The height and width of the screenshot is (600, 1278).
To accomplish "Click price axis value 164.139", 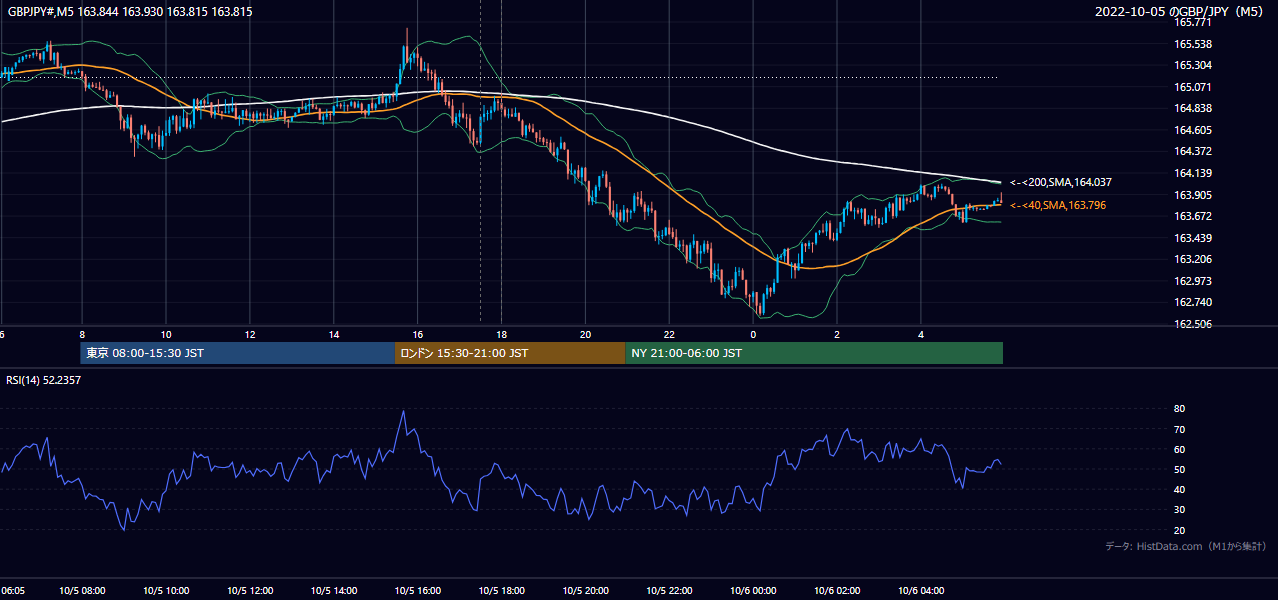I will click(1192, 174).
